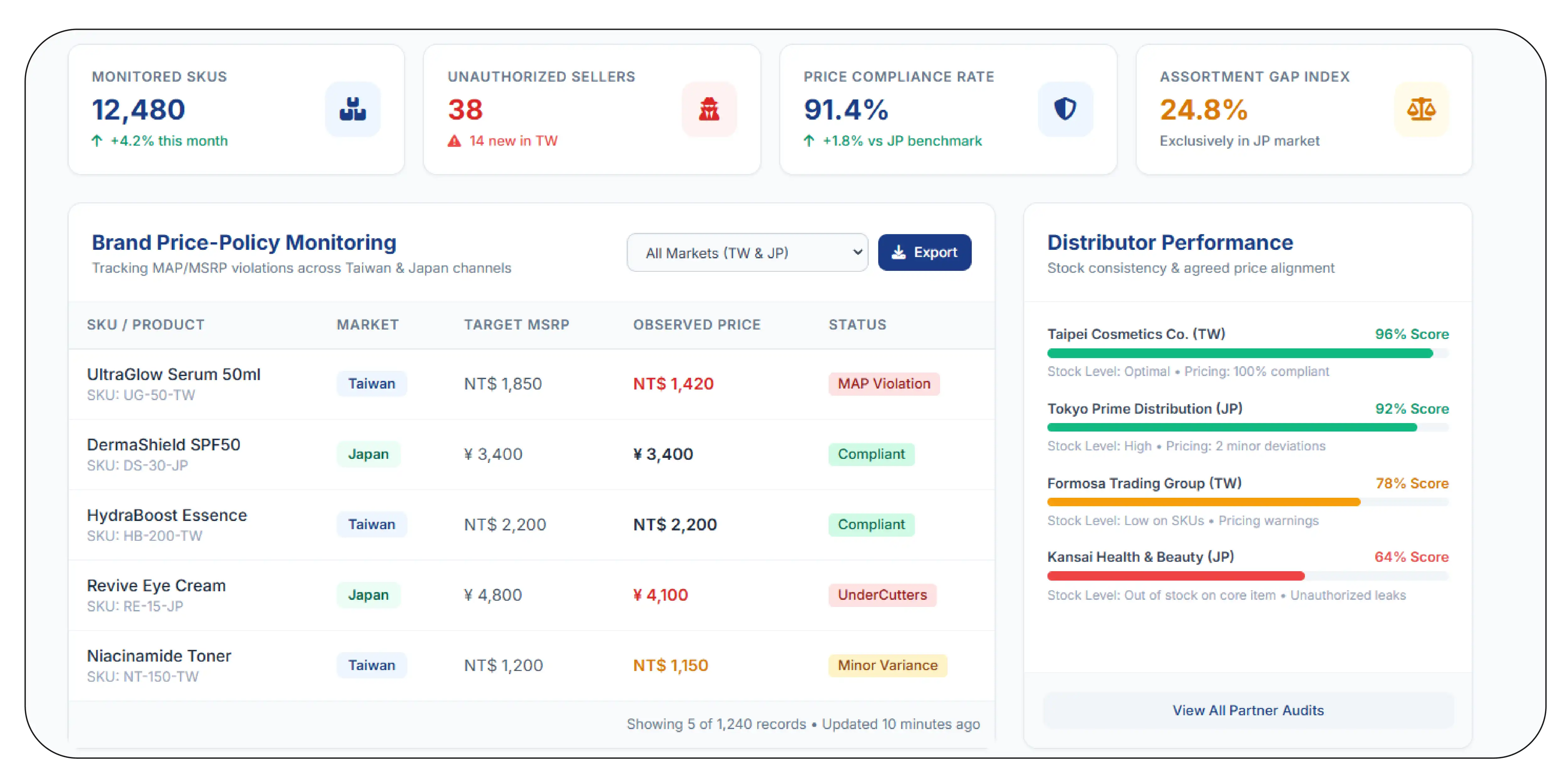Click the Price Compliance shield icon
This screenshot has width=1568, height=778.
pos(1065,110)
